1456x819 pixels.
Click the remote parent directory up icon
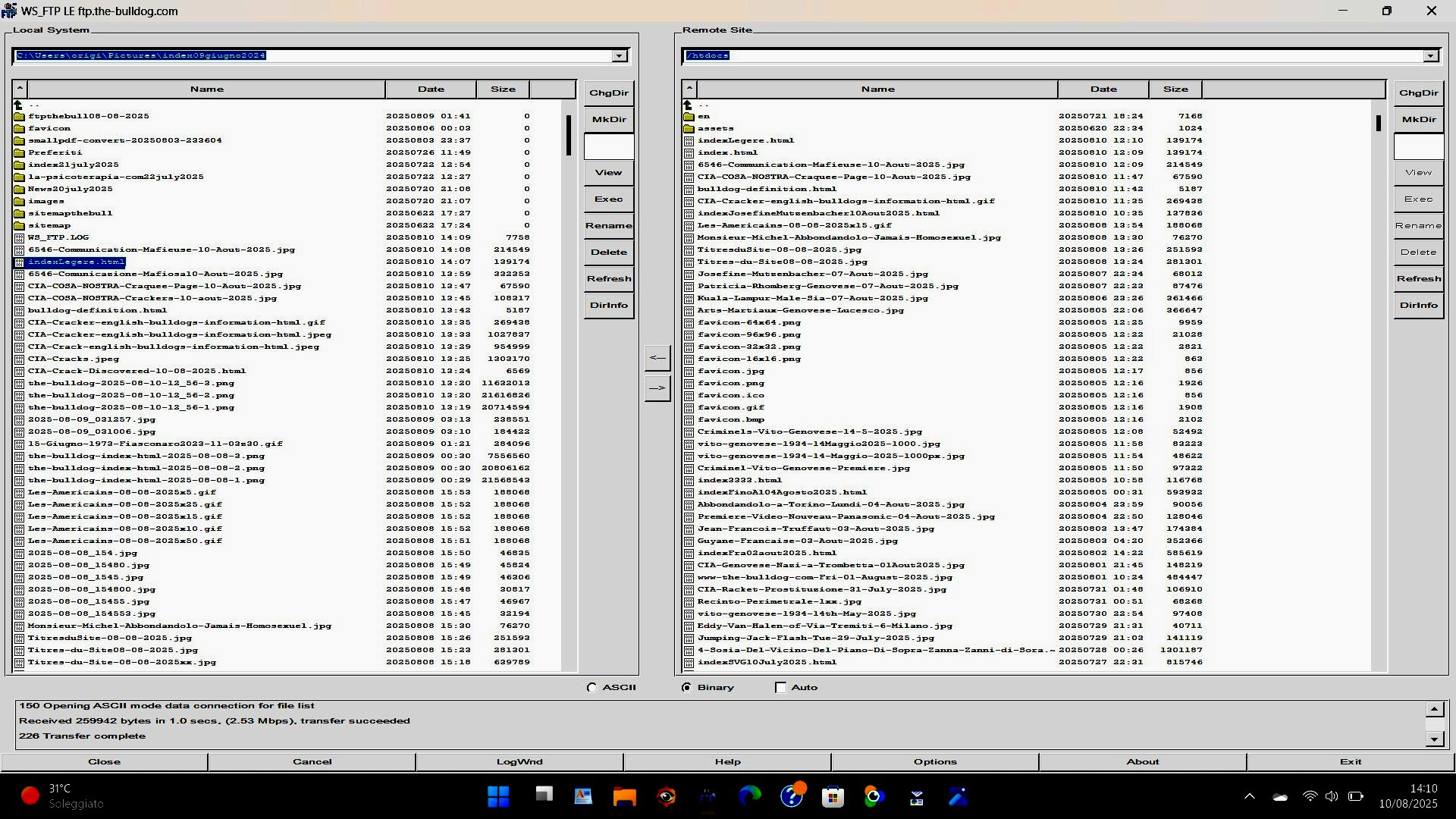point(688,105)
